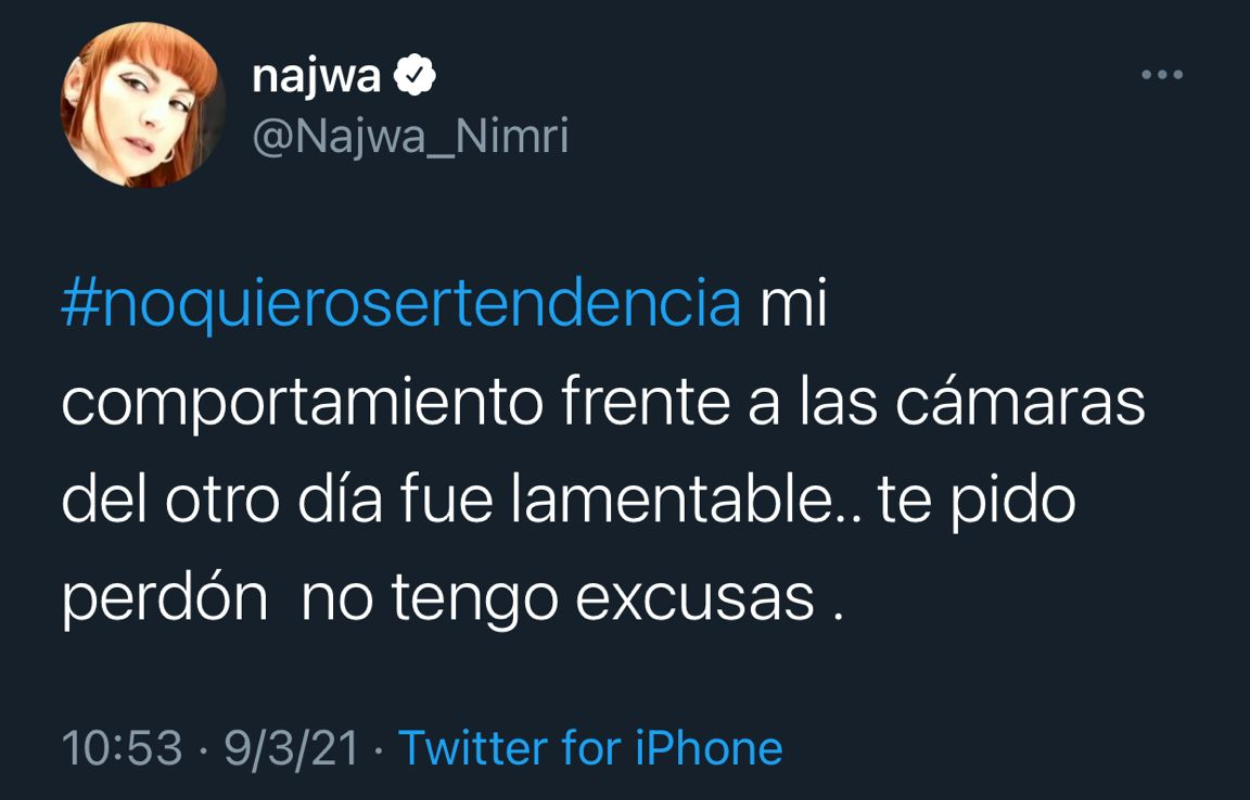The height and width of the screenshot is (800, 1250).
Task: Click the words "del otro día" in the tweet
Action: coord(221,501)
